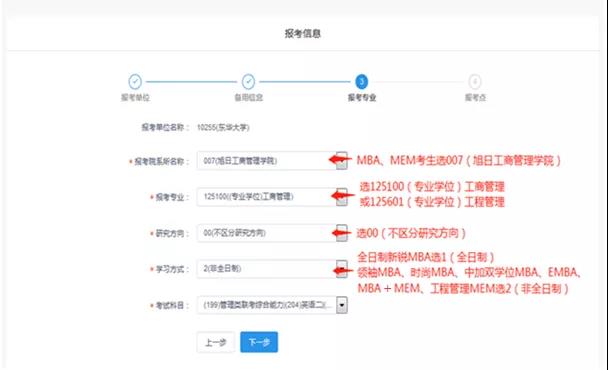Click the 报考信息 page heading

[x=303, y=34]
